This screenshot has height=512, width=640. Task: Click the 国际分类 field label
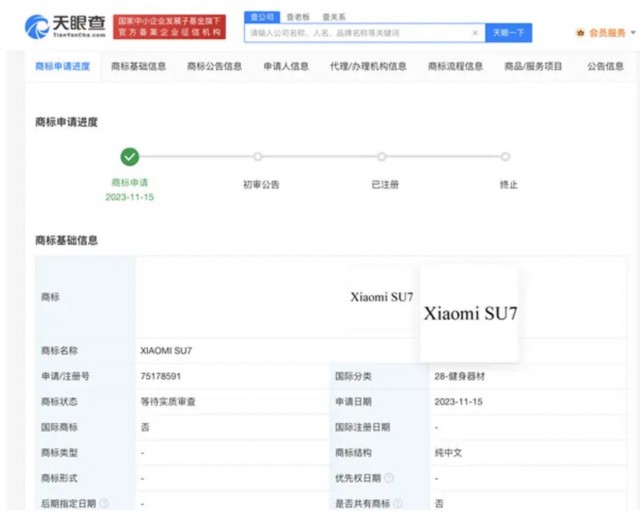click(353, 376)
